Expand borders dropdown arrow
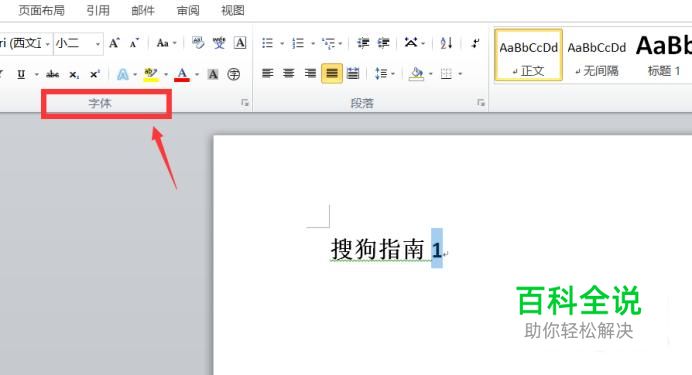The width and height of the screenshot is (692, 375). 460,74
